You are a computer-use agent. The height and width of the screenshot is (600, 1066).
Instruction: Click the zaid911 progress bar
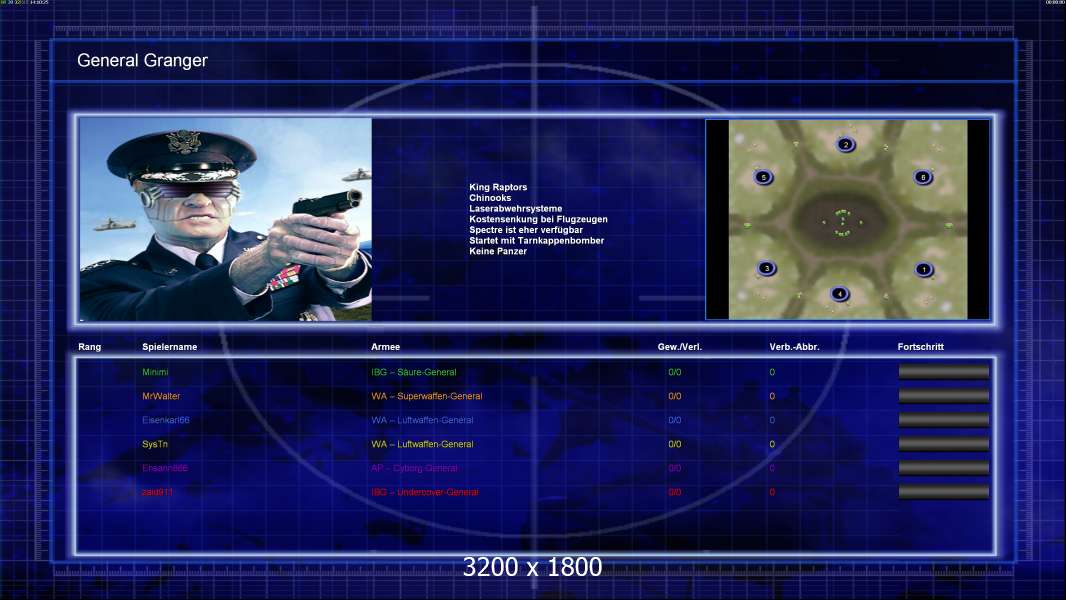tap(944, 492)
